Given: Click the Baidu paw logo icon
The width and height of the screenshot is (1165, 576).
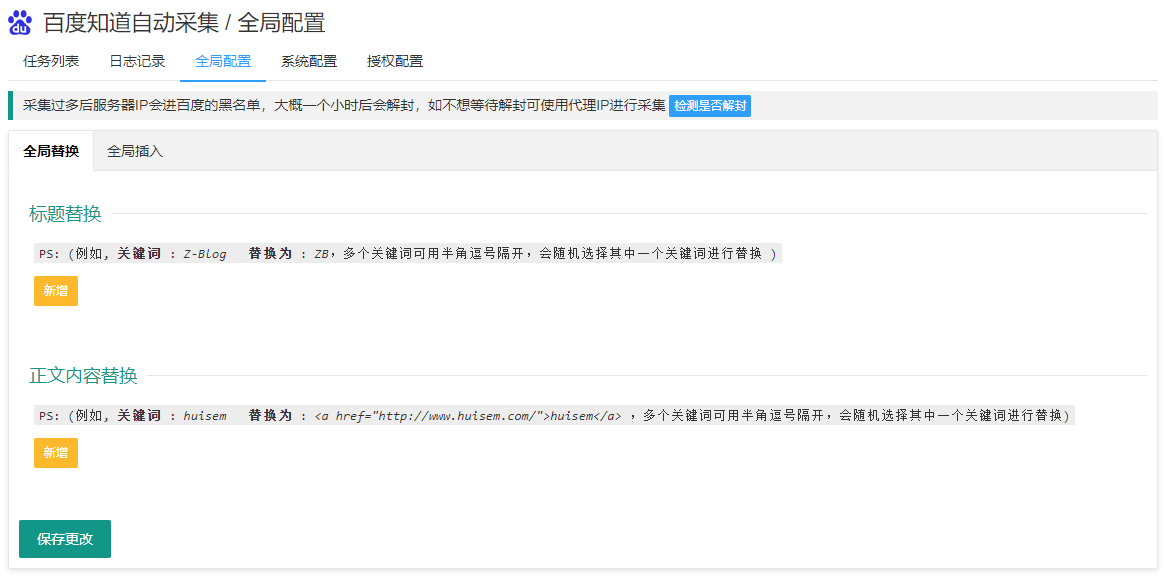Looking at the screenshot, I should point(20,23).
